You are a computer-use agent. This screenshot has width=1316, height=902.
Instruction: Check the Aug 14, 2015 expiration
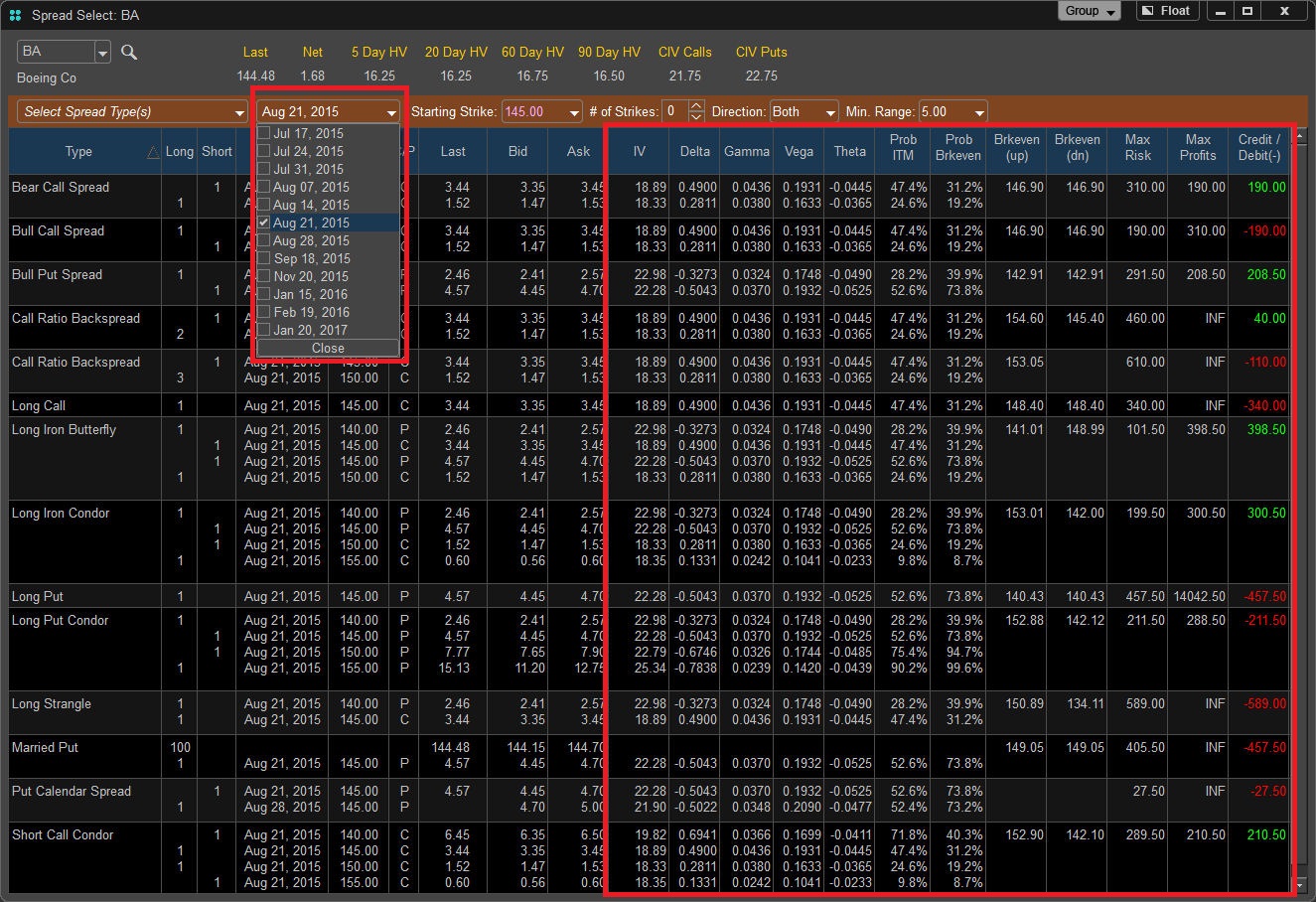pos(264,205)
